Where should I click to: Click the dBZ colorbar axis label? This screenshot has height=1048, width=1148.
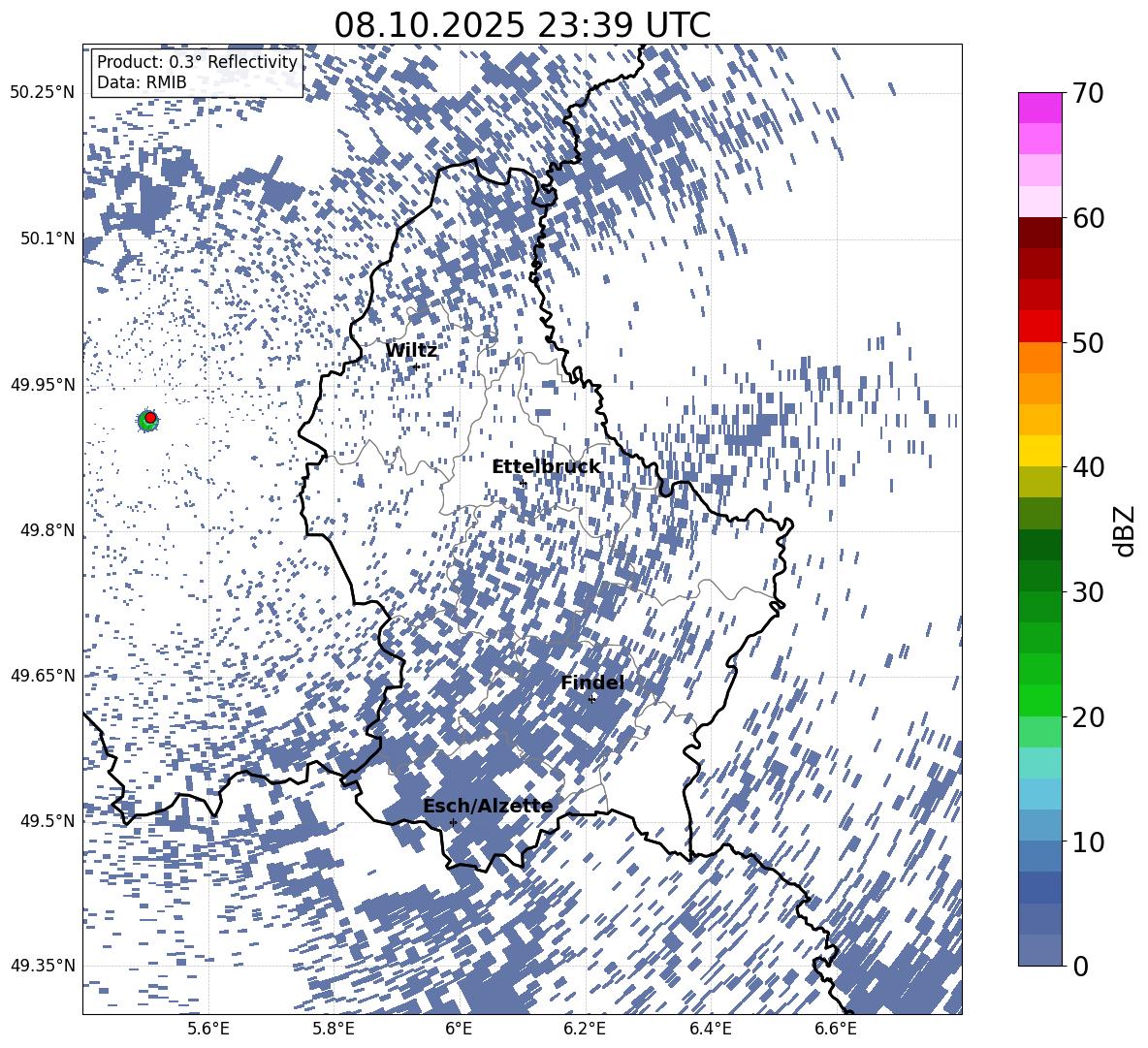1123,530
